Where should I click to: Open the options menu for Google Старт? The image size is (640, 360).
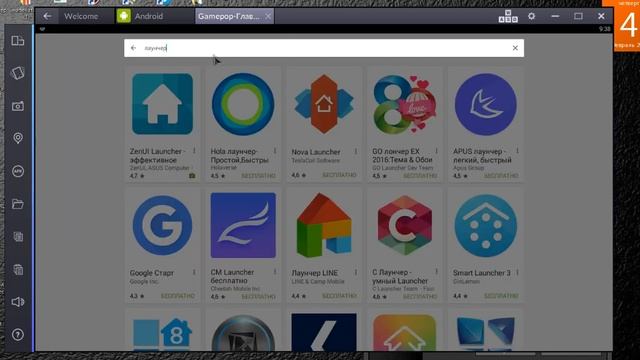[x=194, y=272]
